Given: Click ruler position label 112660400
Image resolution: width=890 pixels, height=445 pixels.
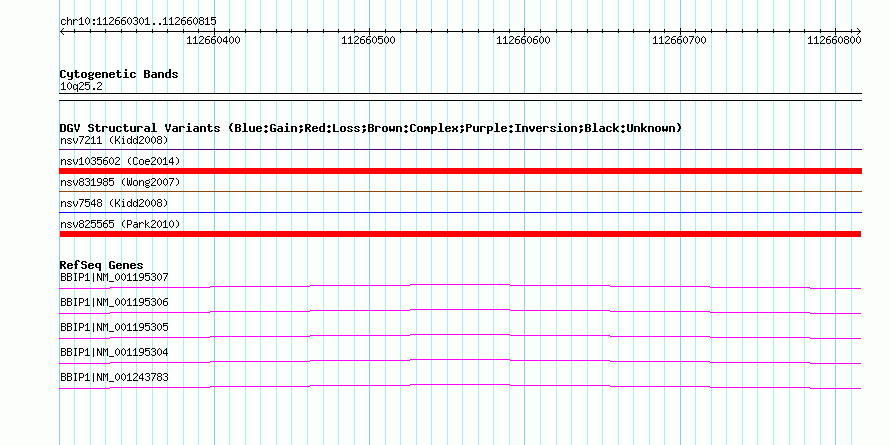Looking at the screenshot, I should [x=213, y=40].
